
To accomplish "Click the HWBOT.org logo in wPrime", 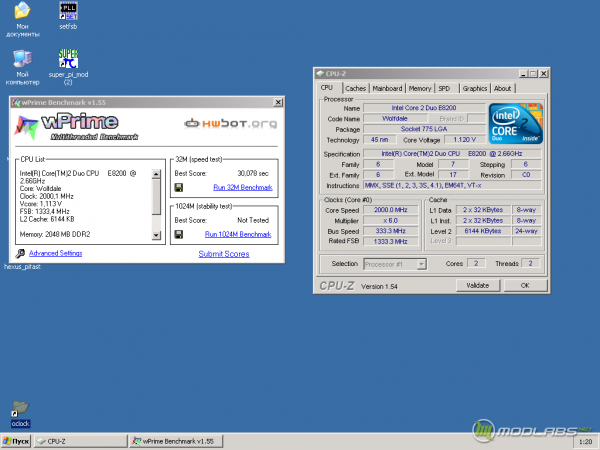I will coord(230,123).
